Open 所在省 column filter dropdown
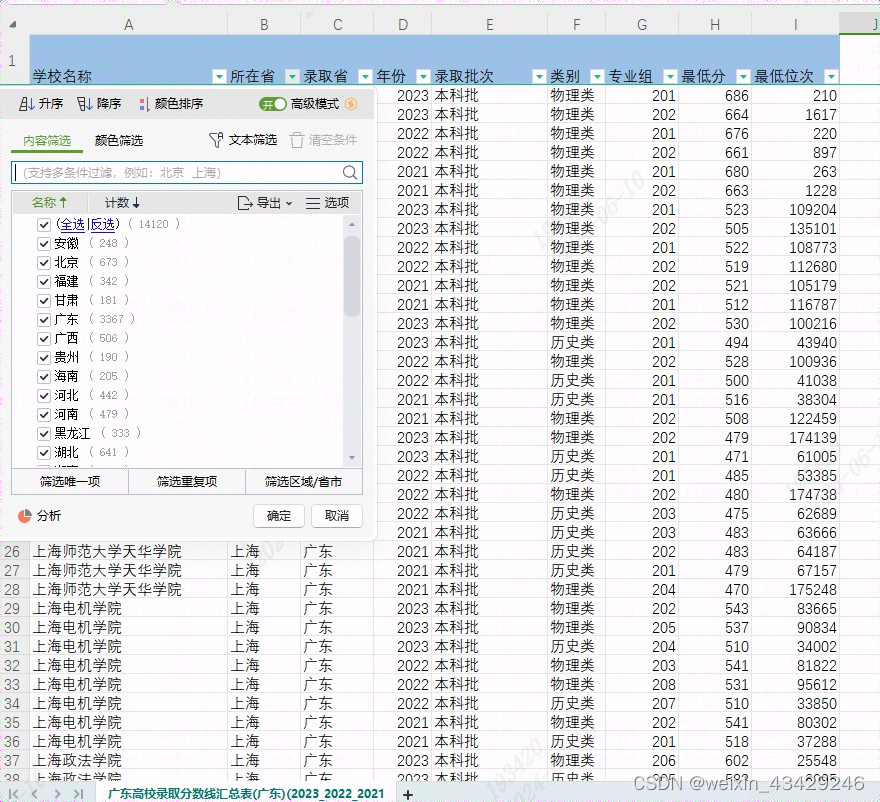 (292, 76)
